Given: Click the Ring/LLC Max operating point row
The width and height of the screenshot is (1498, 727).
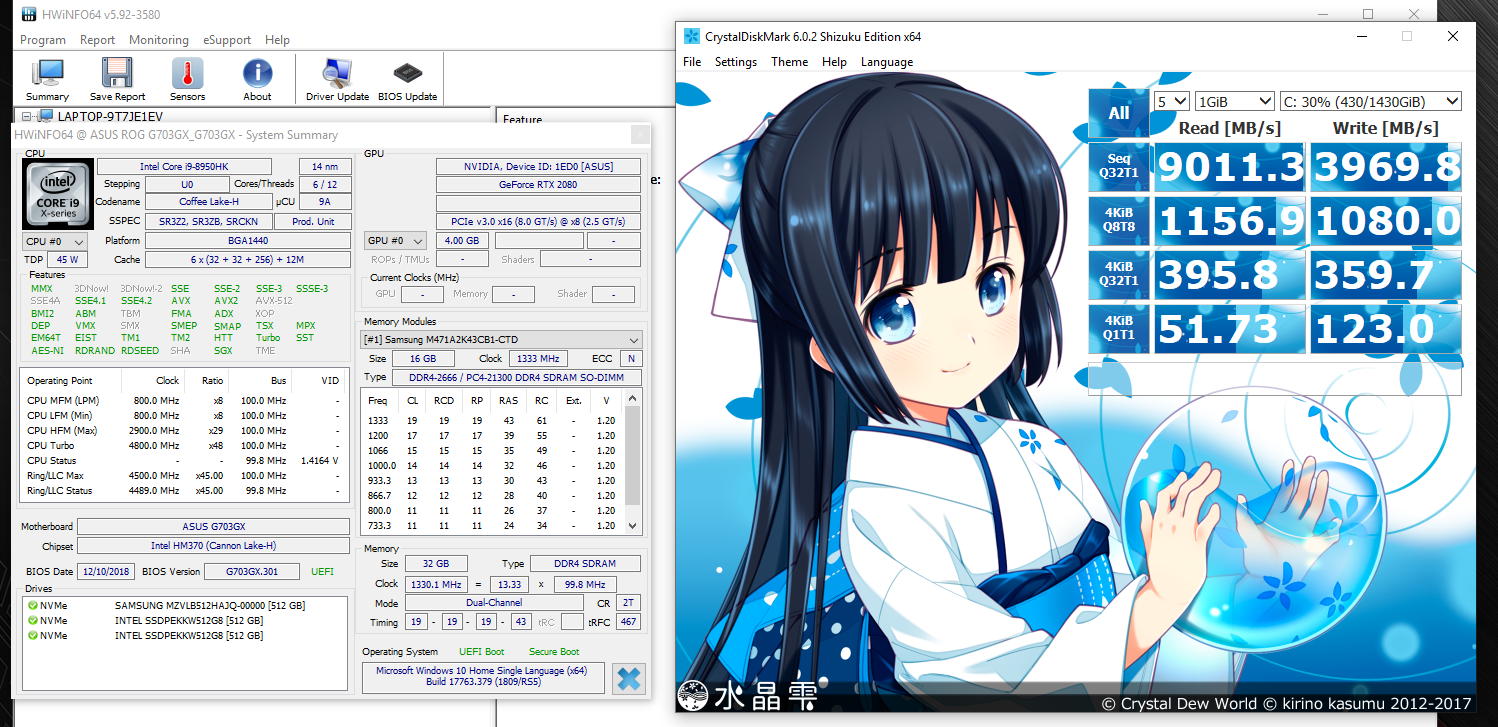Looking at the screenshot, I should tap(185, 476).
